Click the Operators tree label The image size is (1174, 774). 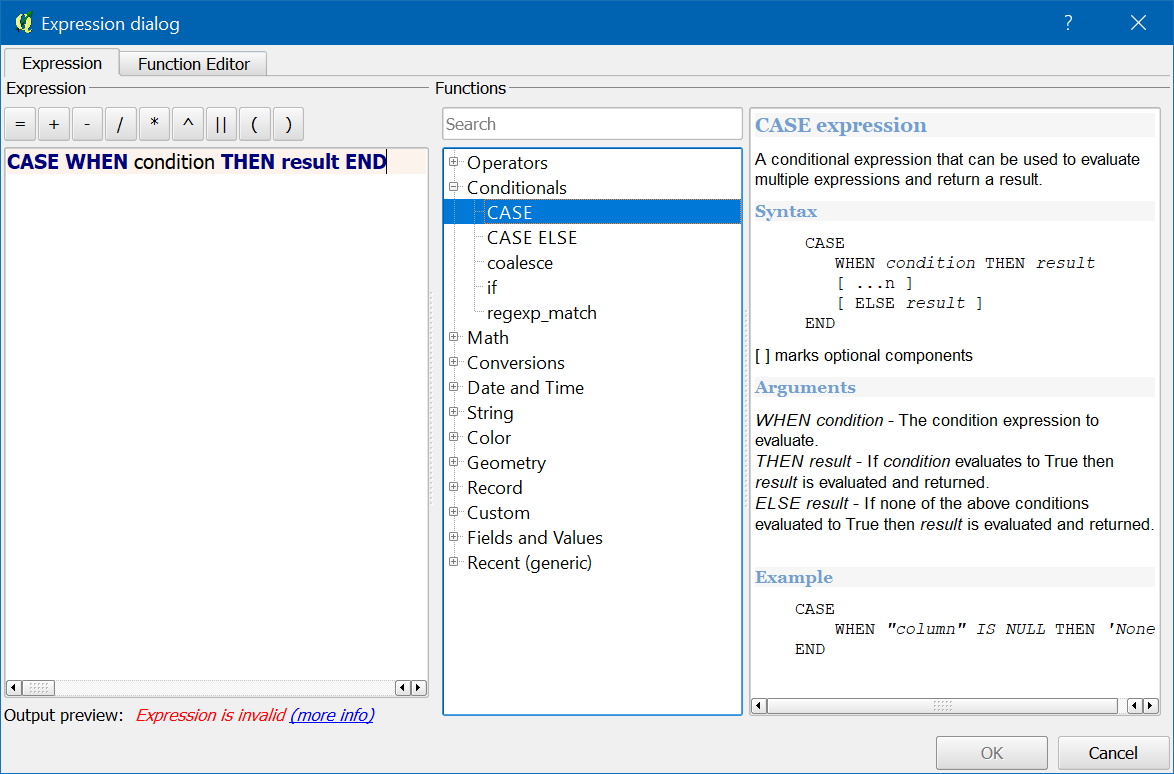click(x=507, y=162)
